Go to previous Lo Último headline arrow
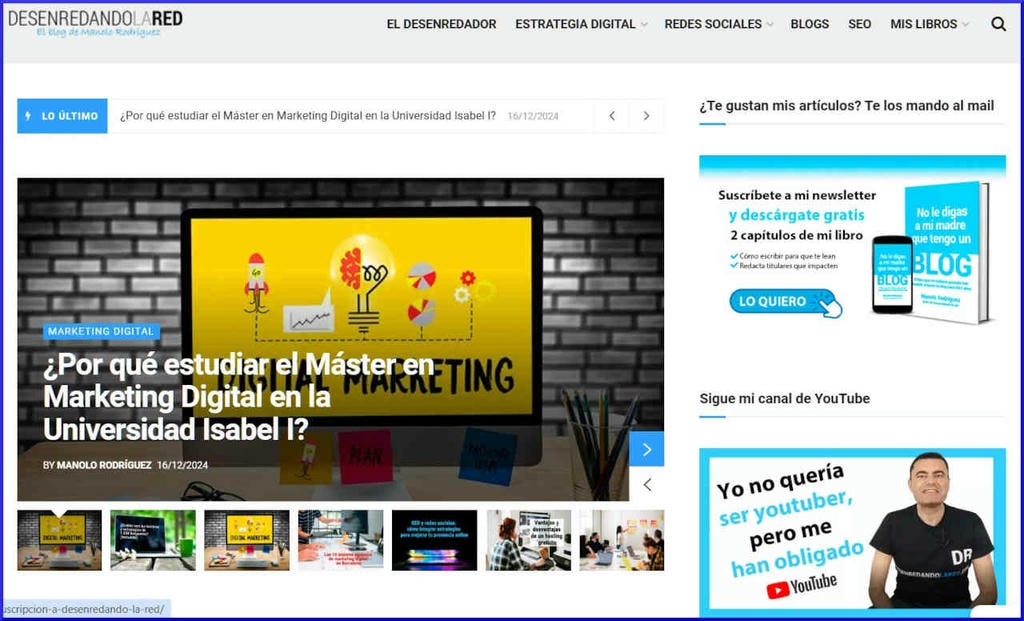Image resolution: width=1024 pixels, height=621 pixels. pos(612,116)
